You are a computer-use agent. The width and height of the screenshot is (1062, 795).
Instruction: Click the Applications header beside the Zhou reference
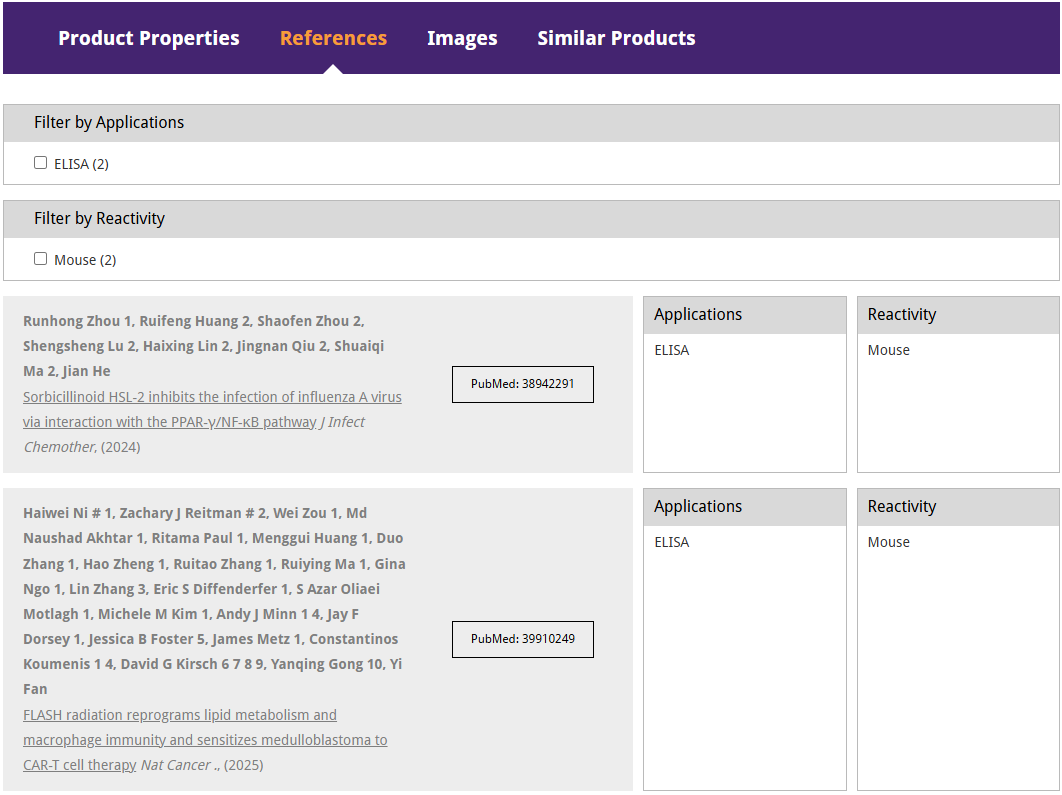745,315
